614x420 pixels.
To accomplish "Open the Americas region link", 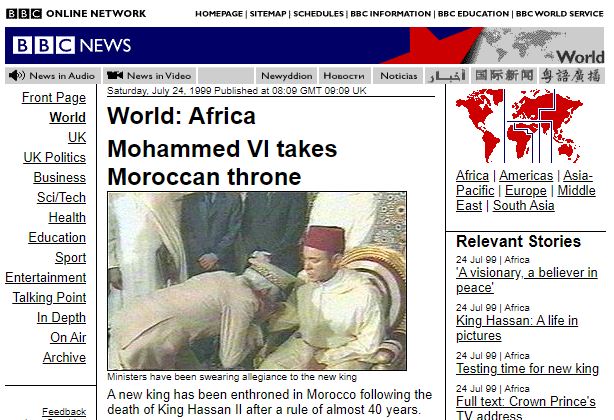I will 526,176.
